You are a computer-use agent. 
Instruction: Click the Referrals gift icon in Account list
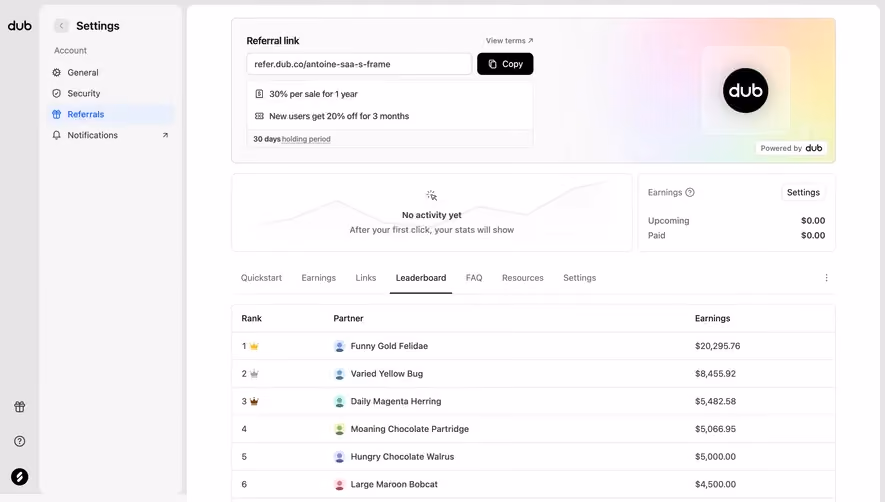(56, 114)
